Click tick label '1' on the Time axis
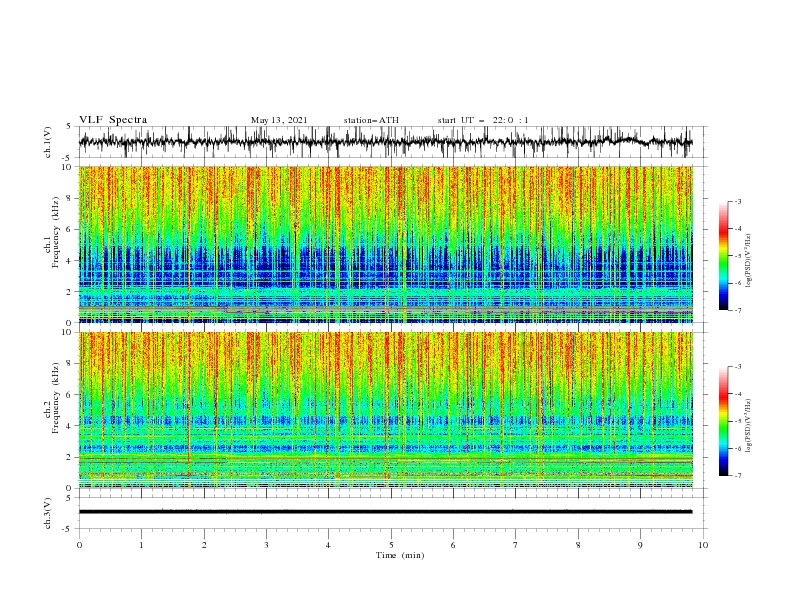792x612 pixels. 141,545
